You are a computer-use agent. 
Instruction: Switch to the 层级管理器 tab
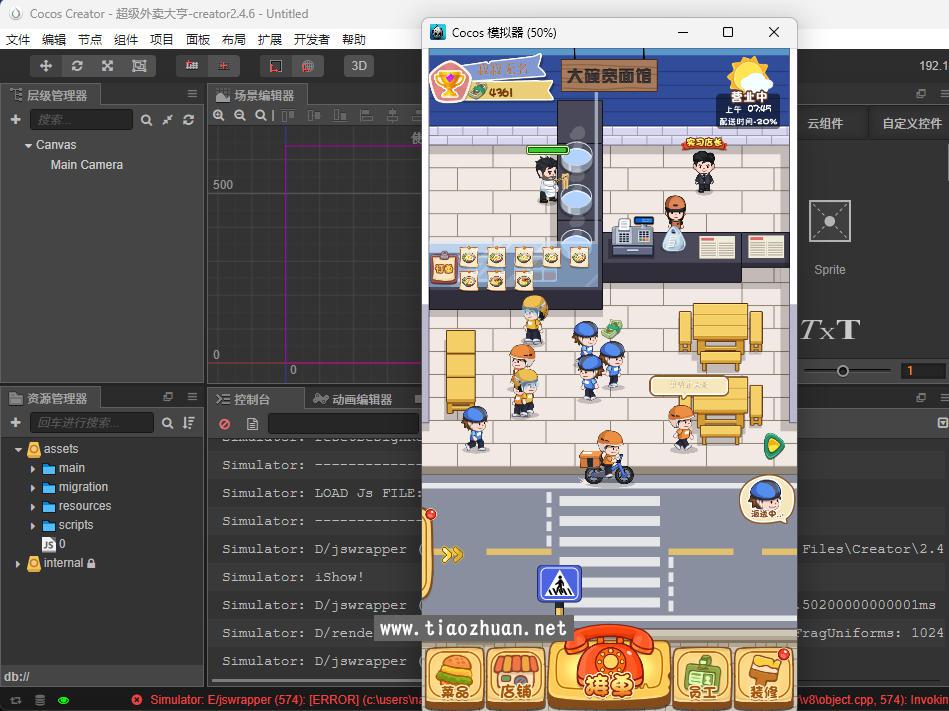50,95
